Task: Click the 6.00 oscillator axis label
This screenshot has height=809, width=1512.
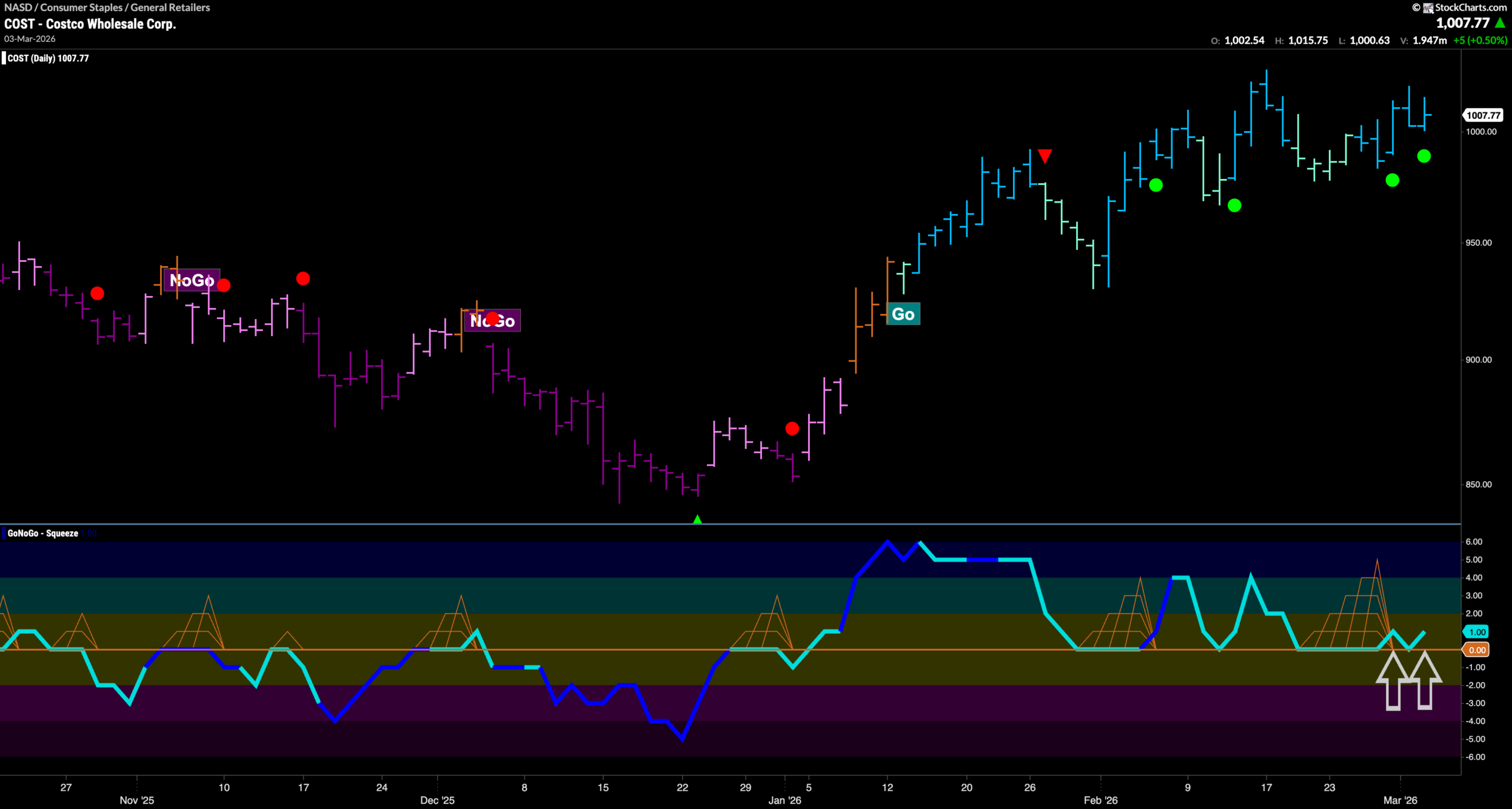Action: pos(1474,541)
